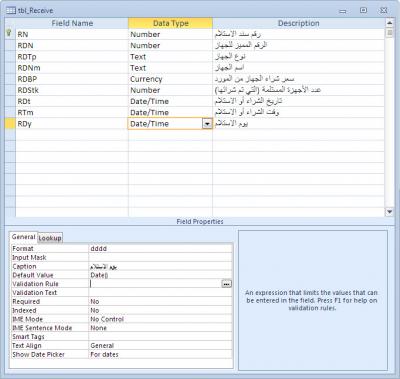The image size is (400, 379).
Task: Click the IME Sentence Mode value None
Action: click(x=160, y=328)
